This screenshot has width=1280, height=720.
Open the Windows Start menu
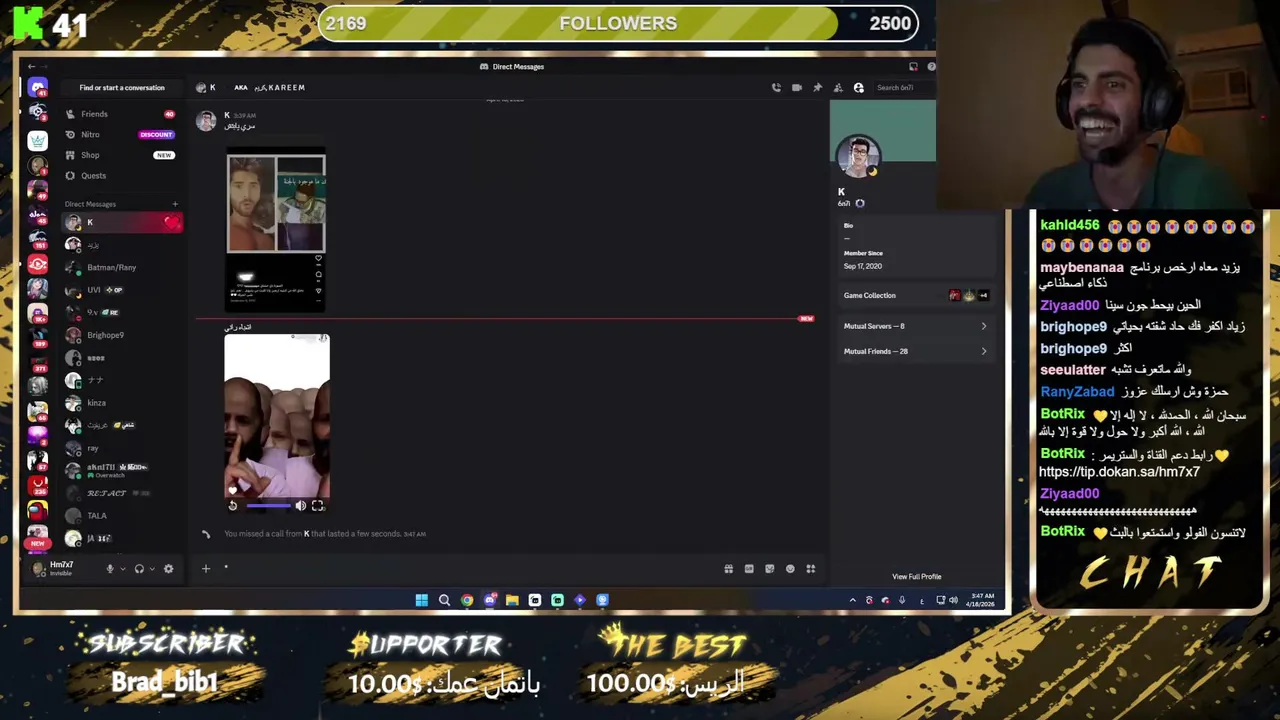421,600
